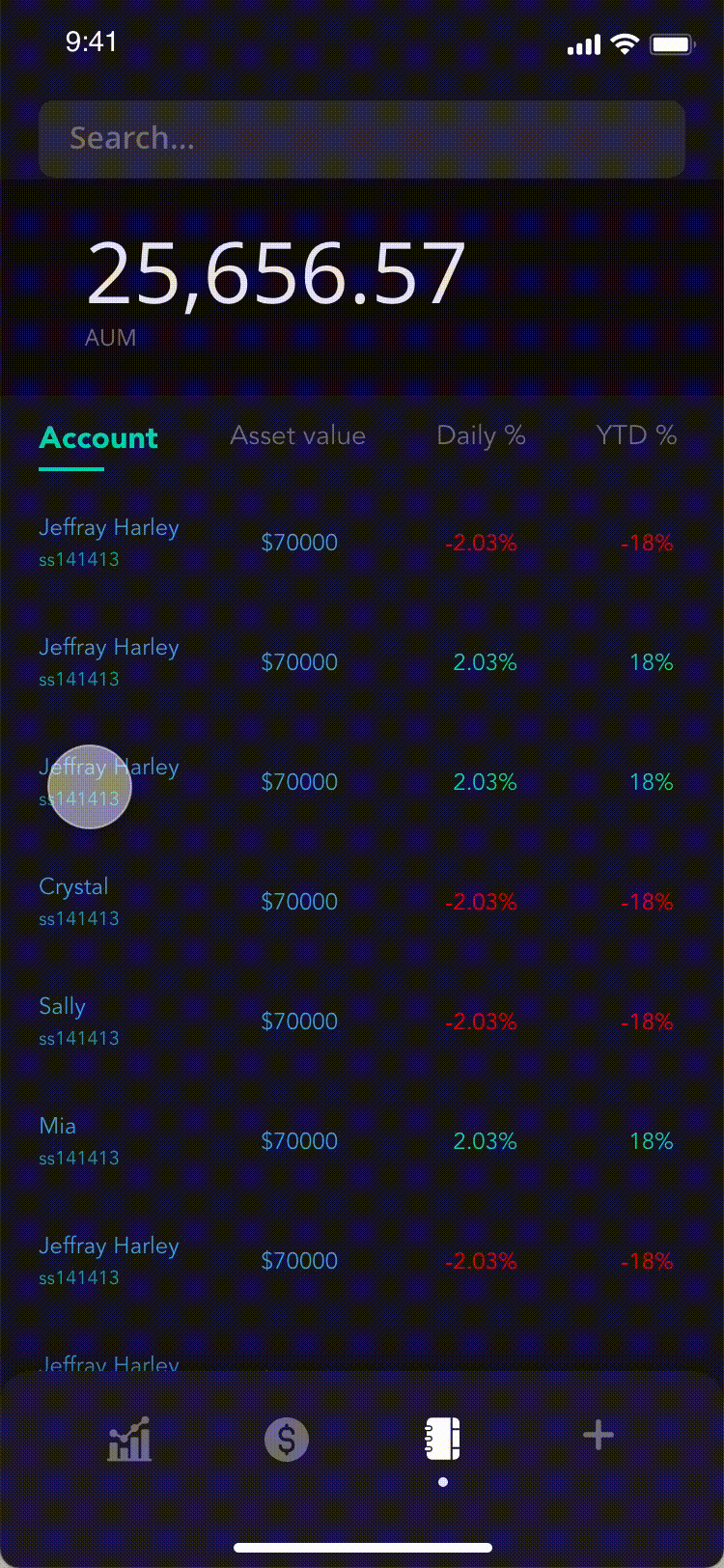Tap the dollar sign coin icon

point(287,1439)
